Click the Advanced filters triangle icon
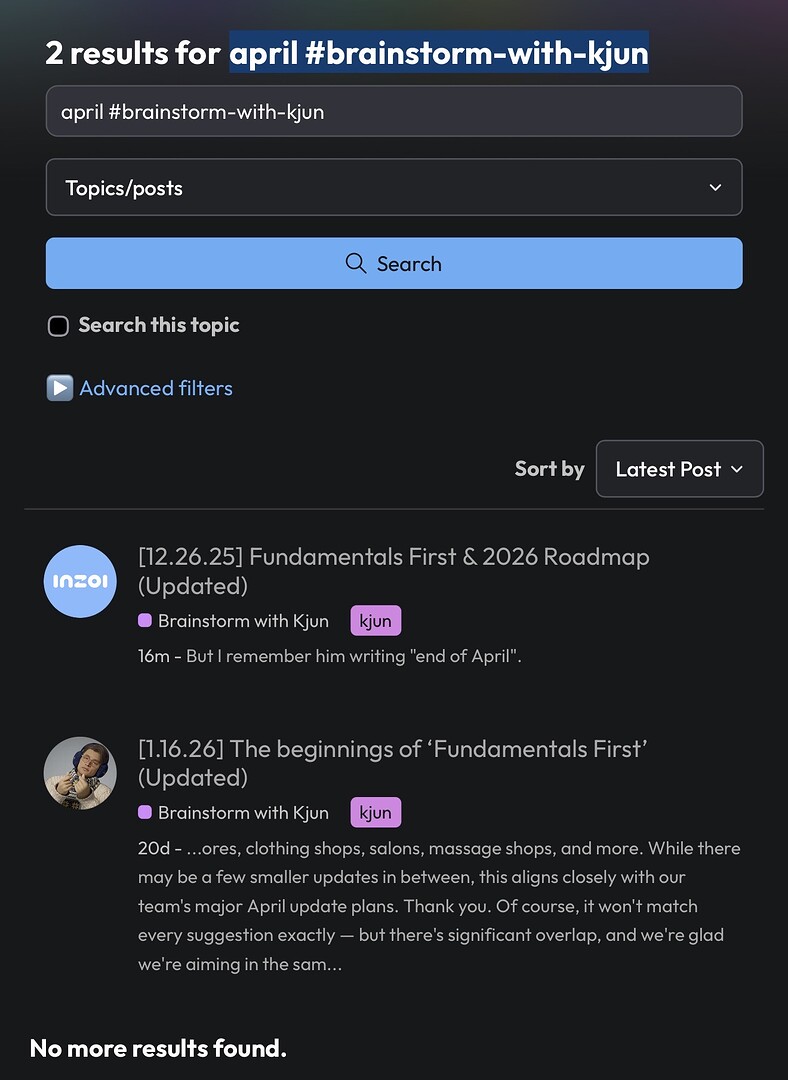Image resolution: width=788 pixels, height=1080 pixels. coord(60,388)
